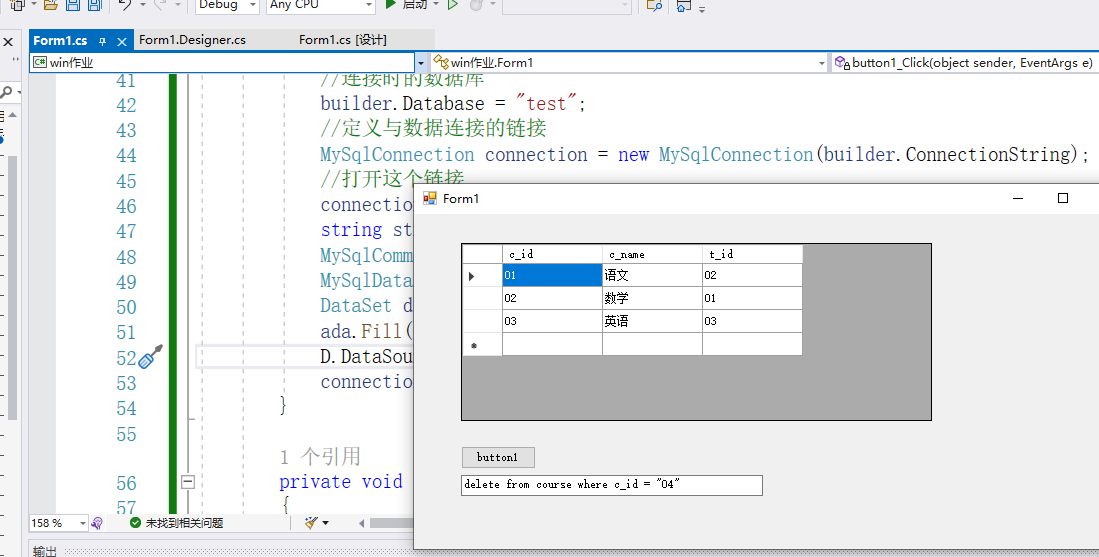The image size is (1099, 557).
Task: Click the t_id column header
Action: click(752, 254)
